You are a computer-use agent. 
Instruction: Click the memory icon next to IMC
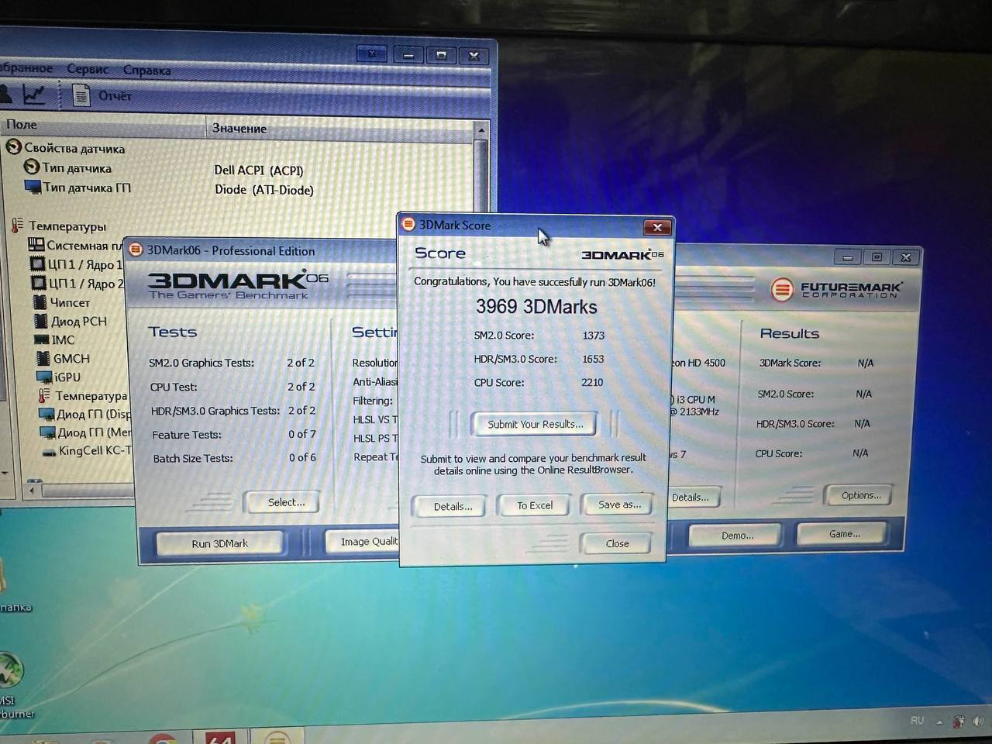tap(42, 340)
